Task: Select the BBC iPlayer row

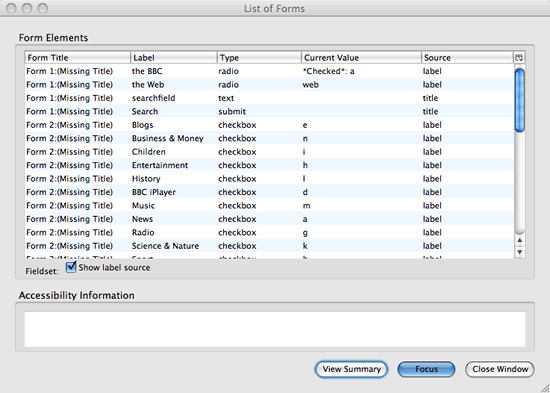Action: point(269,192)
